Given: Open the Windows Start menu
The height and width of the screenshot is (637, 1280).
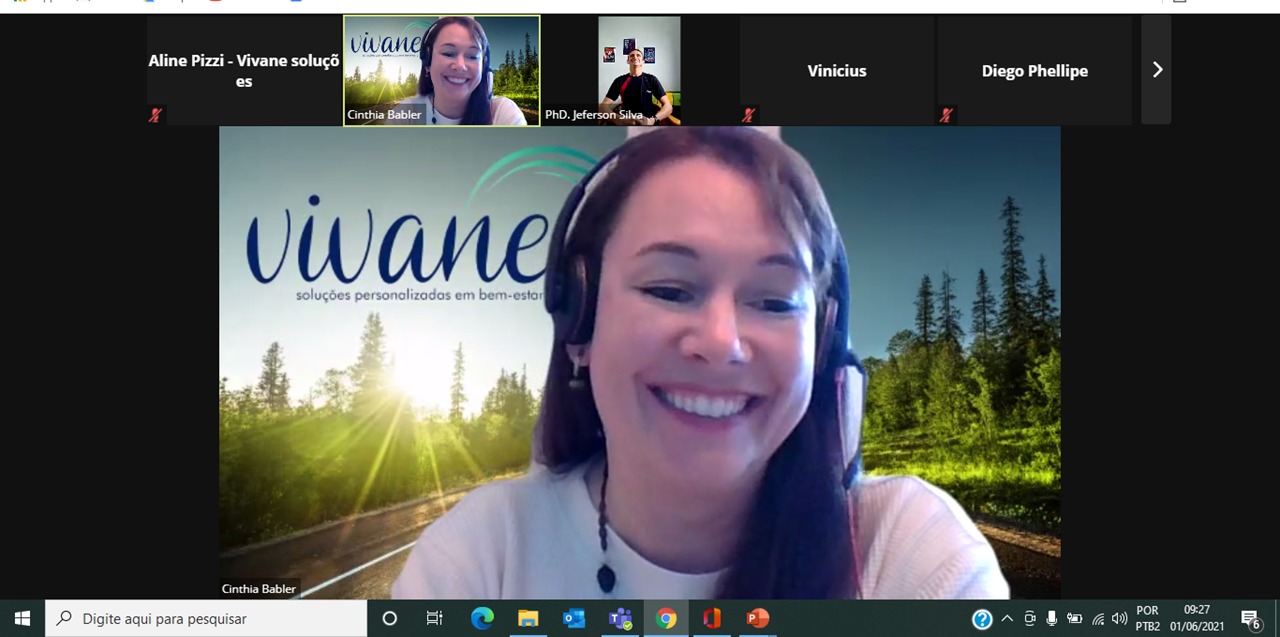Looking at the screenshot, I should click(x=22, y=619).
